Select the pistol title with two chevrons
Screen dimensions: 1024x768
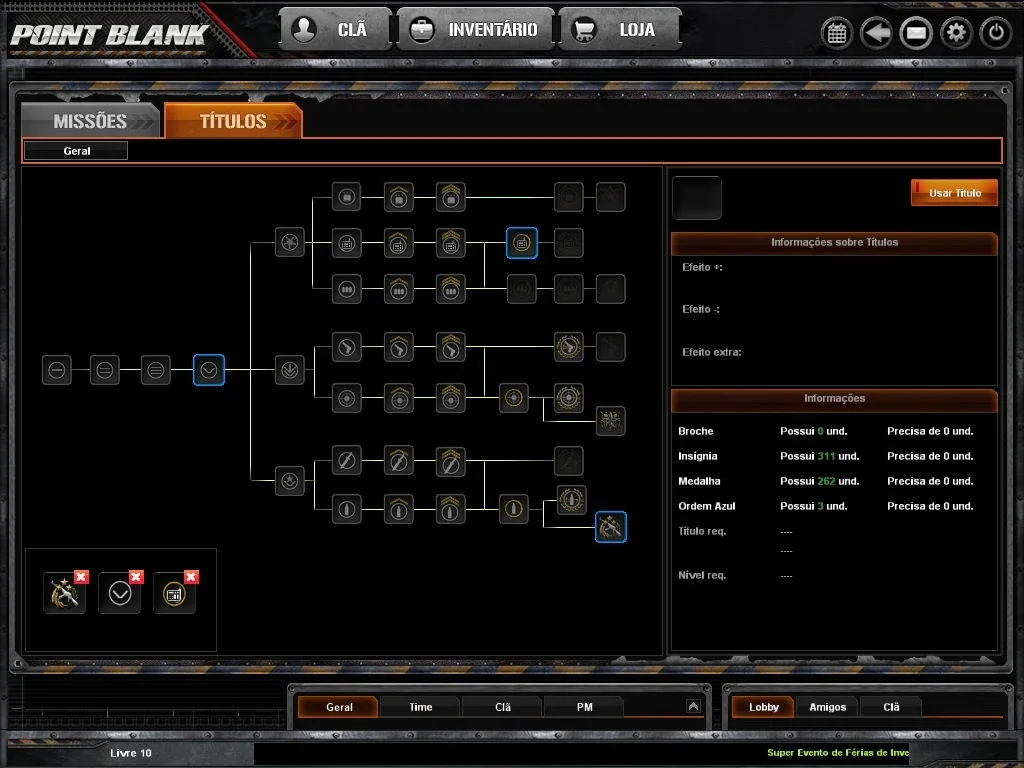coord(451,347)
